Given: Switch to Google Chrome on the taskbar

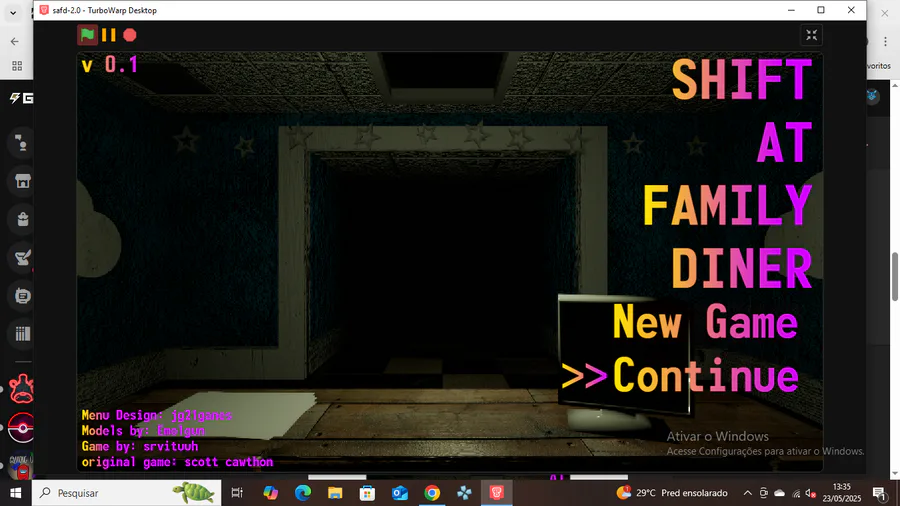Looking at the screenshot, I should tap(432, 493).
